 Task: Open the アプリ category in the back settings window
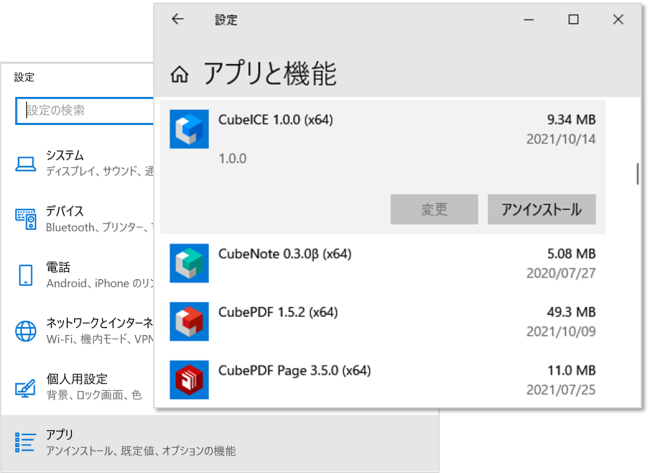pos(220,442)
